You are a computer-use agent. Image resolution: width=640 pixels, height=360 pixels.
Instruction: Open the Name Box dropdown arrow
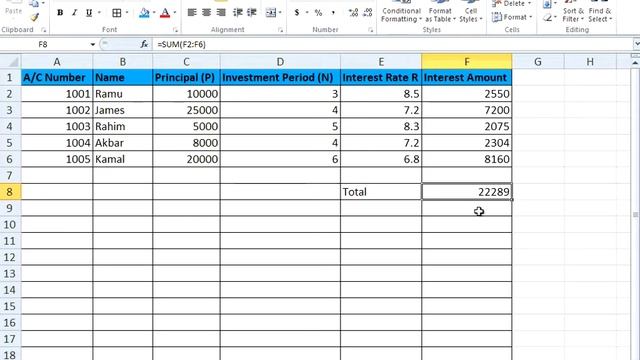point(93,44)
